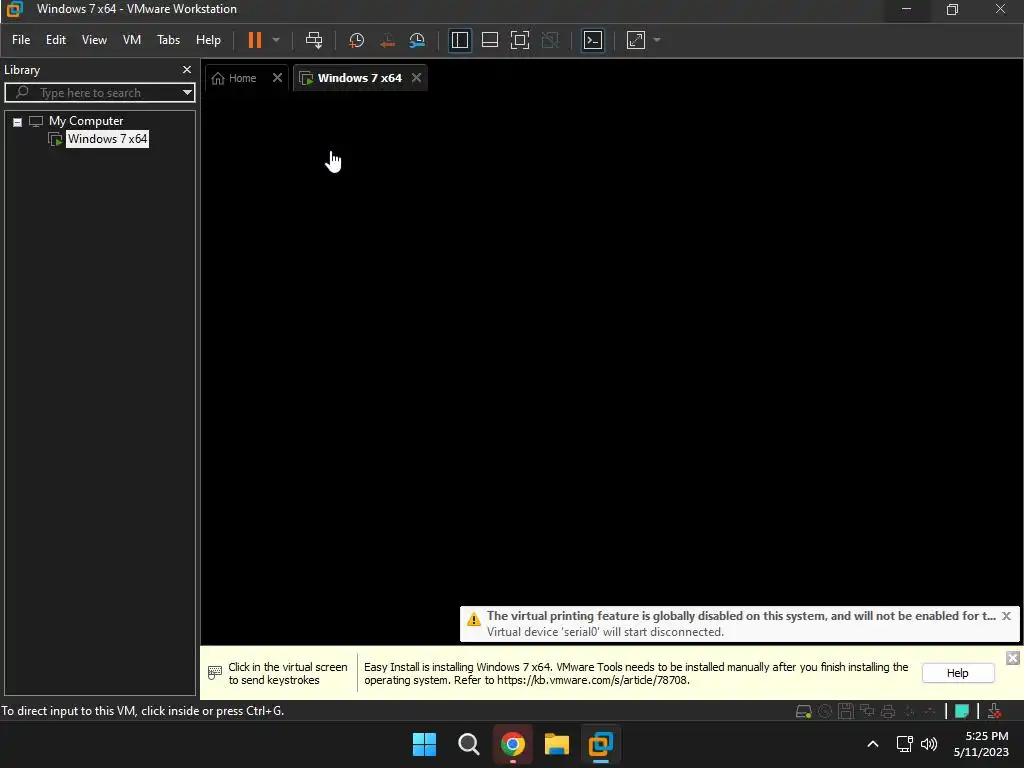Open the File menu

point(21,40)
